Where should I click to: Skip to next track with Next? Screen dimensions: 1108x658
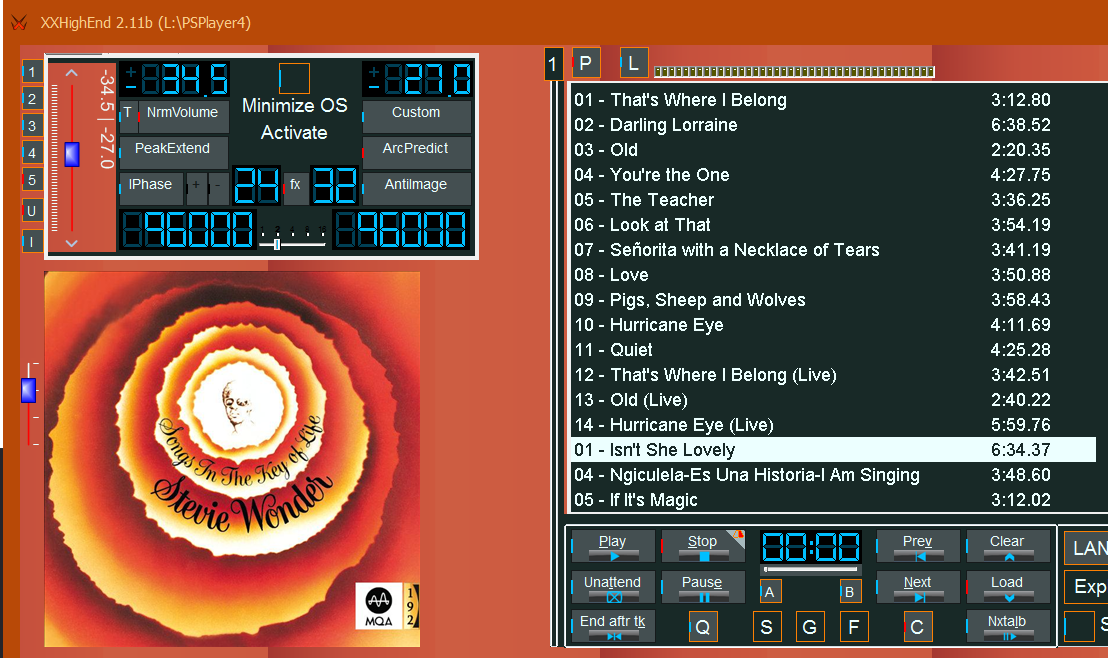pyautogui.click(x=917, y=587)
